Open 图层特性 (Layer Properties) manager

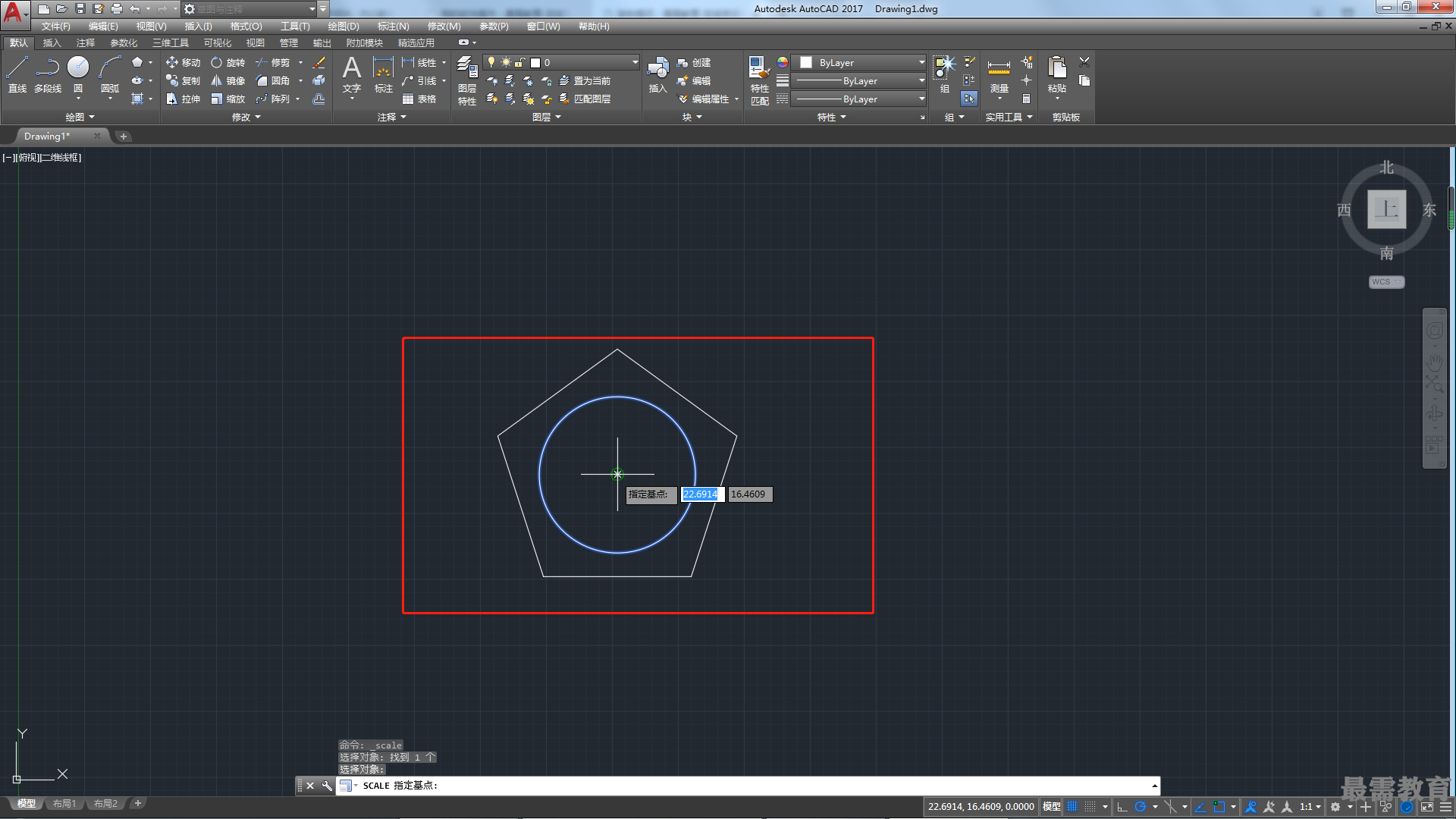[x=467, y=80]
